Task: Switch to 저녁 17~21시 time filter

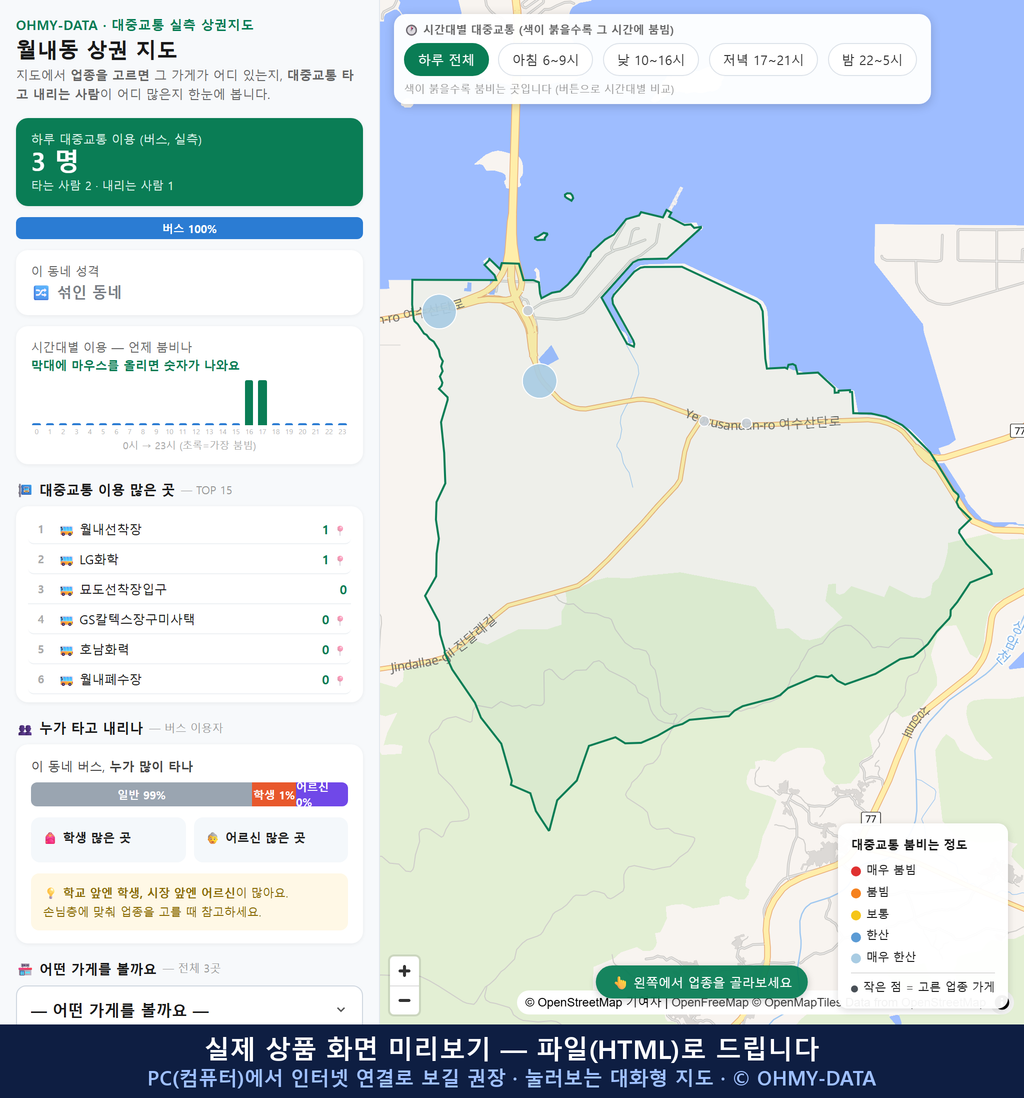Action: [x=763, y=60]
